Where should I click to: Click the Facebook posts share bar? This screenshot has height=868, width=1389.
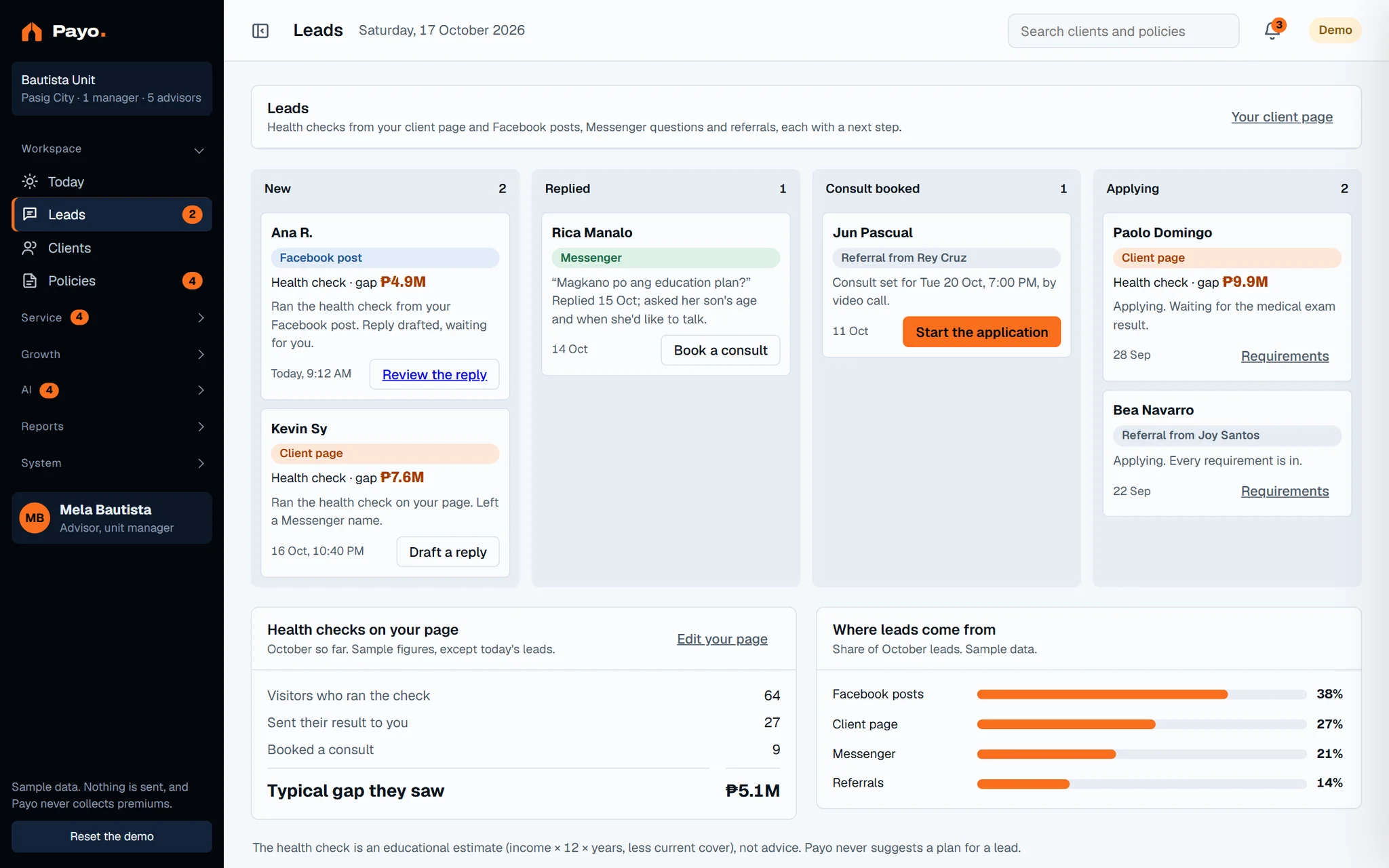pos(1141,694)
